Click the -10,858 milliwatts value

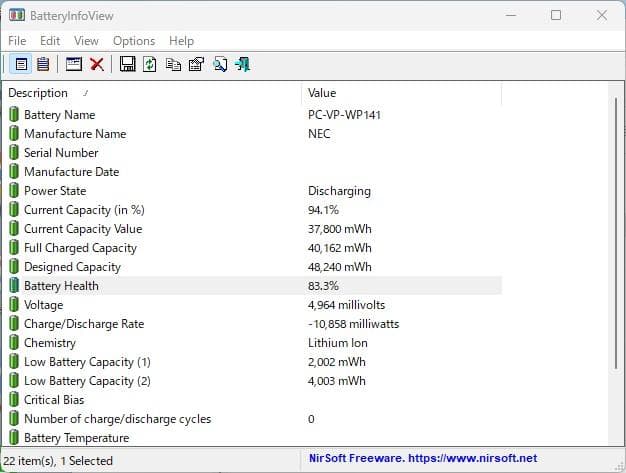[x=353, y=324]
